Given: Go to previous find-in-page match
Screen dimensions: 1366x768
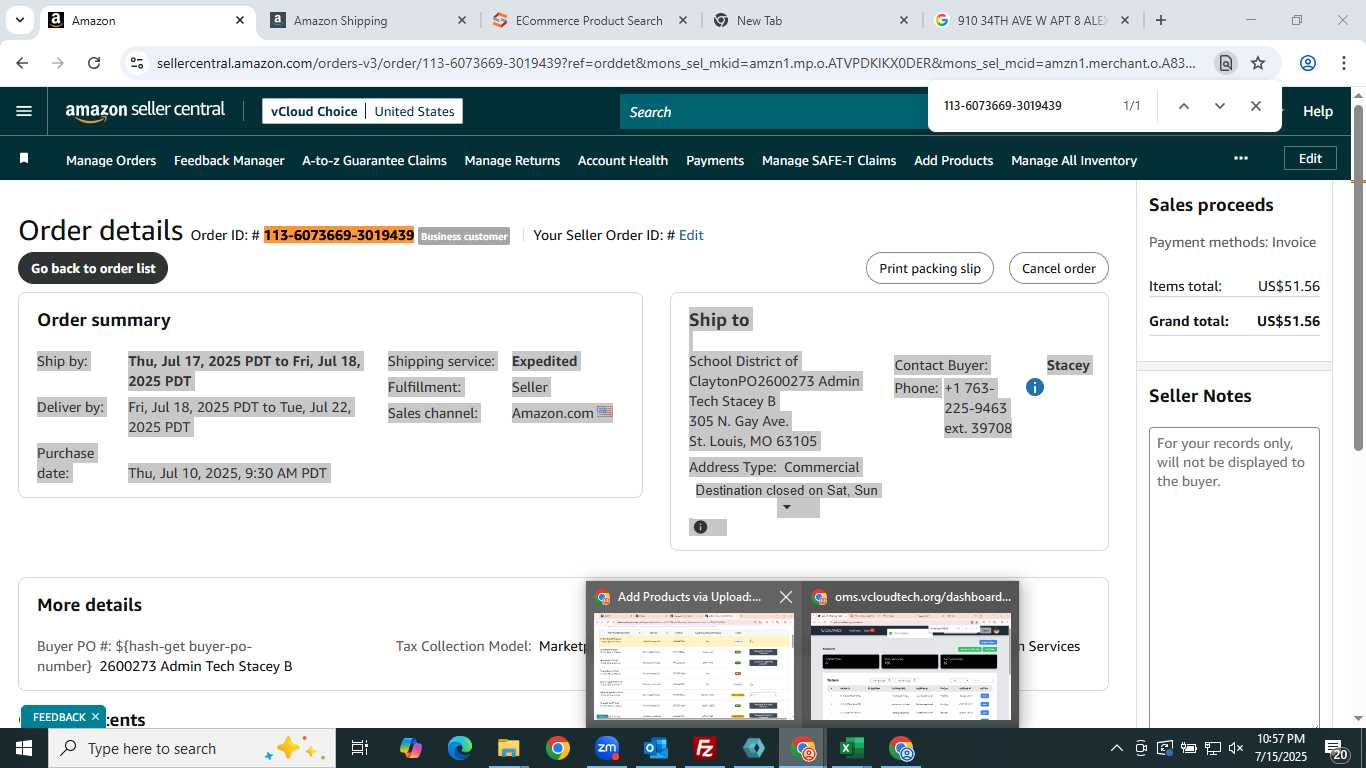Looking at the screenshot, I should click(1183, 106).
